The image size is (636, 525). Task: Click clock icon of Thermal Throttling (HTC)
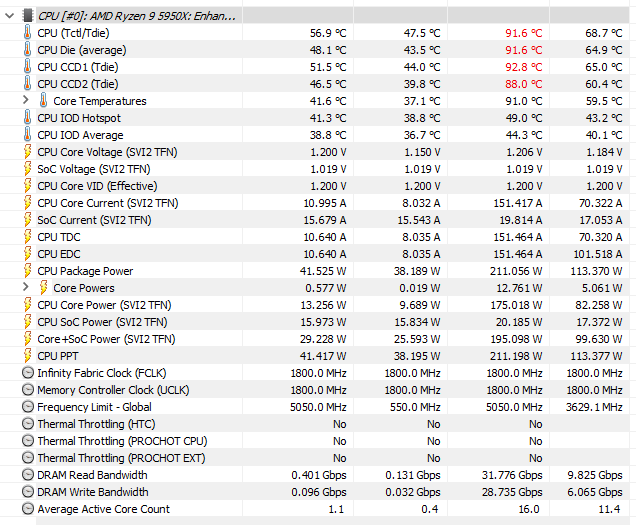coord(28,424)
